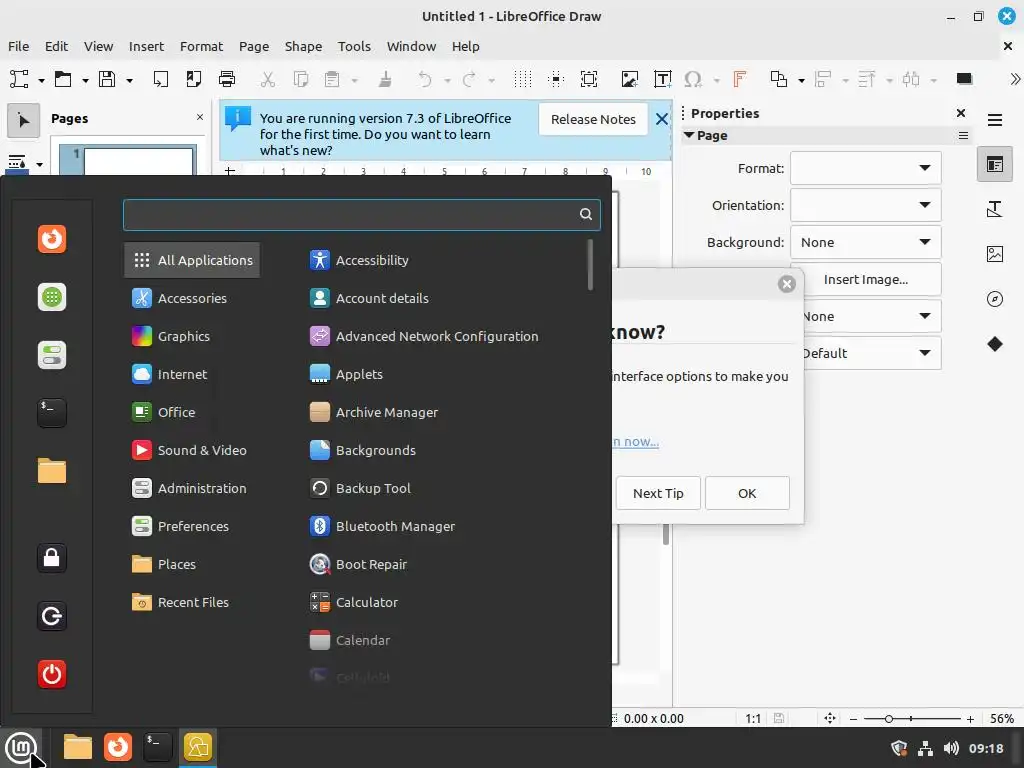
Task: Click the Open file toolbar icon
Action: 63,79
